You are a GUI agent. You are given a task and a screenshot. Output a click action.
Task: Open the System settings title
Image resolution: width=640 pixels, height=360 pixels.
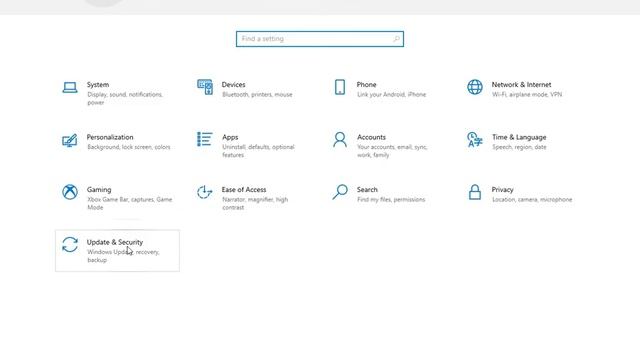[98, 84]
